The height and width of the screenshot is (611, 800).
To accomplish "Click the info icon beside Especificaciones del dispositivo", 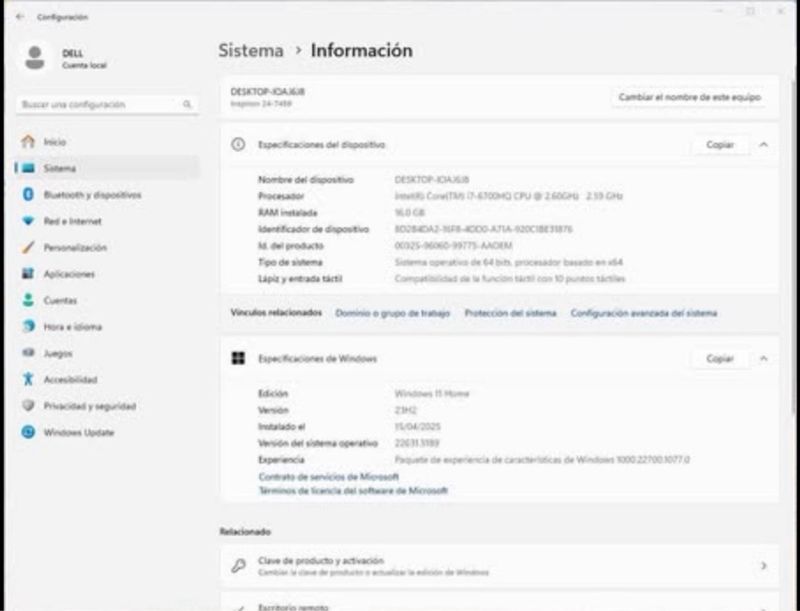I will [238, 145].
